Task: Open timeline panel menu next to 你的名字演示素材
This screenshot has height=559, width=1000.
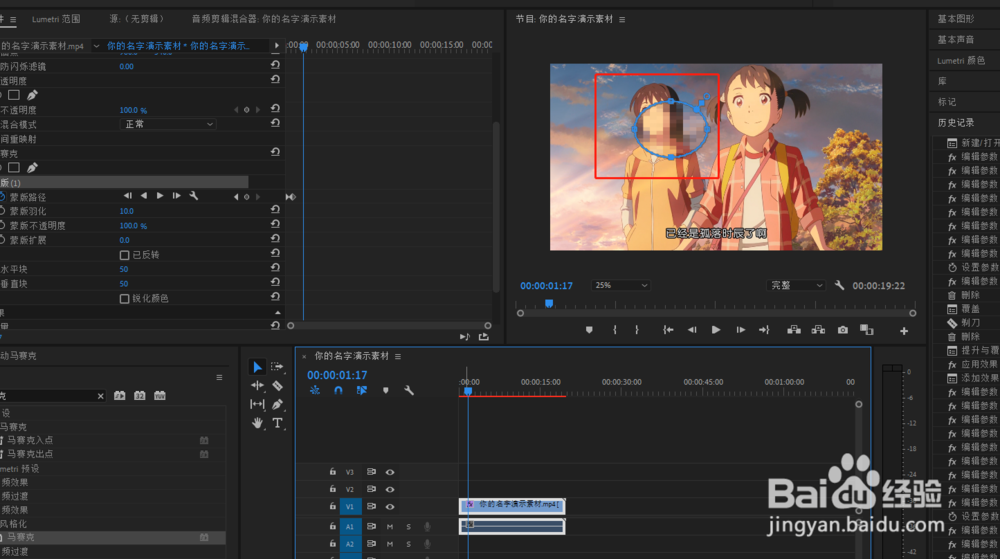Action: pos(398,356)
